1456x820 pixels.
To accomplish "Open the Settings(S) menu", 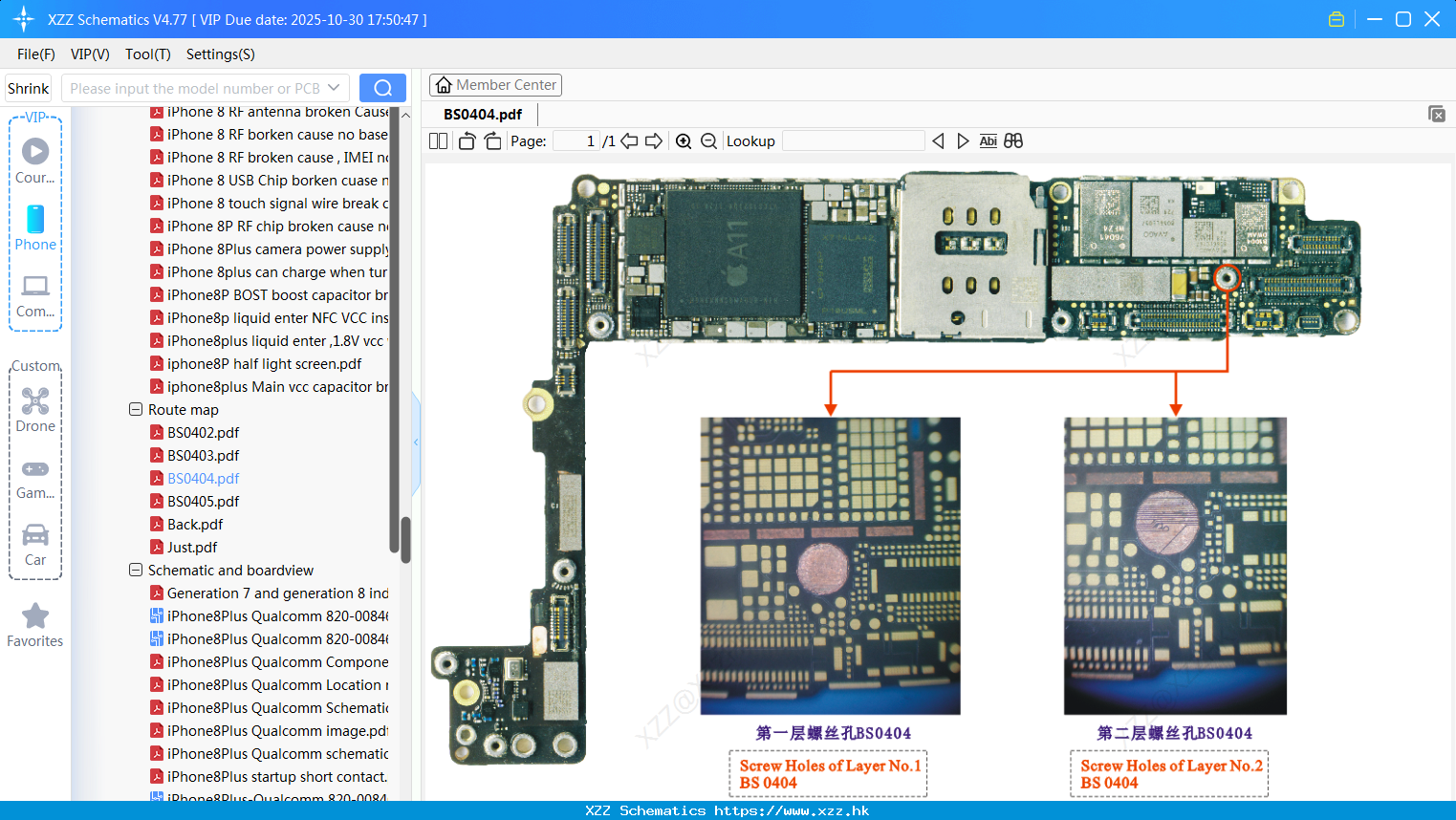I will [x=221, y=54].
